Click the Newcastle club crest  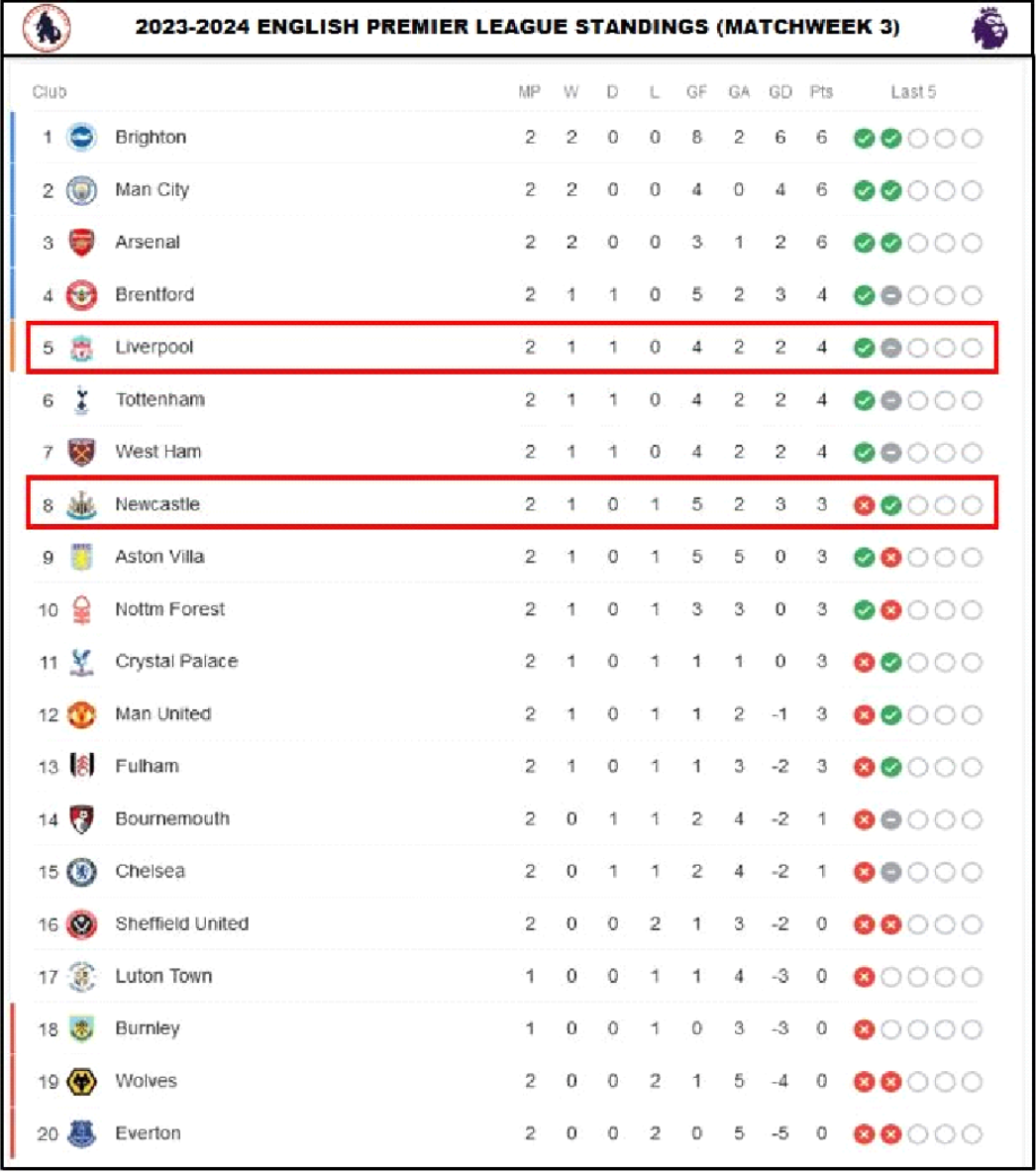tap(81, 505)
